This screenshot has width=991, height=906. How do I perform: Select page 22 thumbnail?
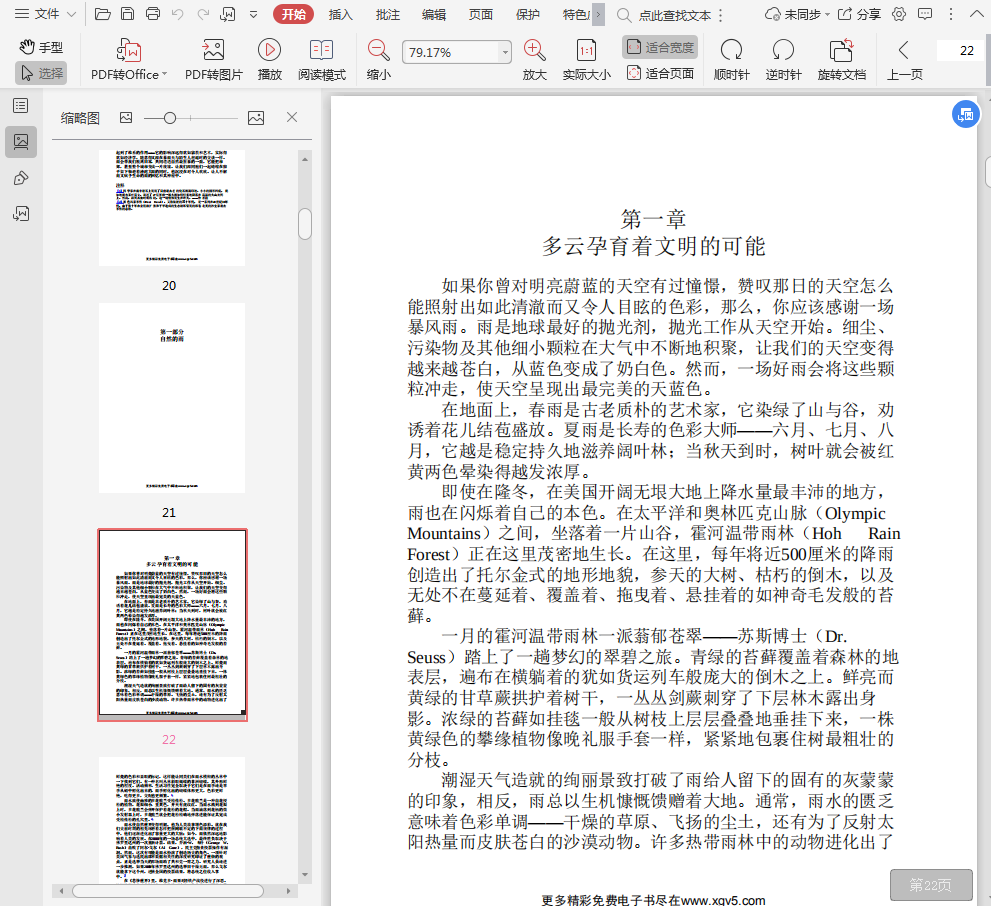click(172, 625)
